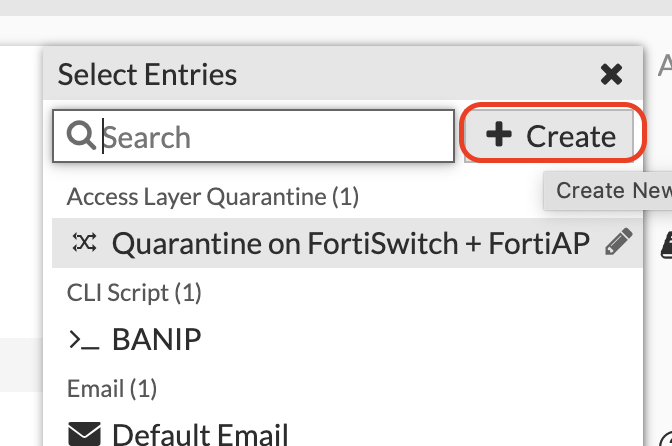
Task: Click the round icon right of Default Email
Action: 666,439
